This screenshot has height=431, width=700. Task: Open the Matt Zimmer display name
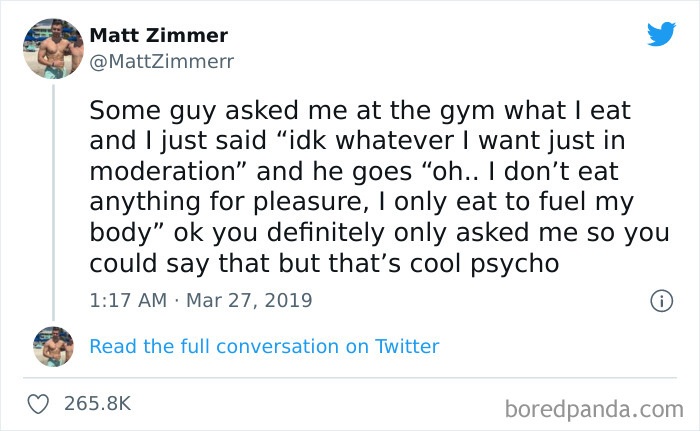click(x=159, y=35)
